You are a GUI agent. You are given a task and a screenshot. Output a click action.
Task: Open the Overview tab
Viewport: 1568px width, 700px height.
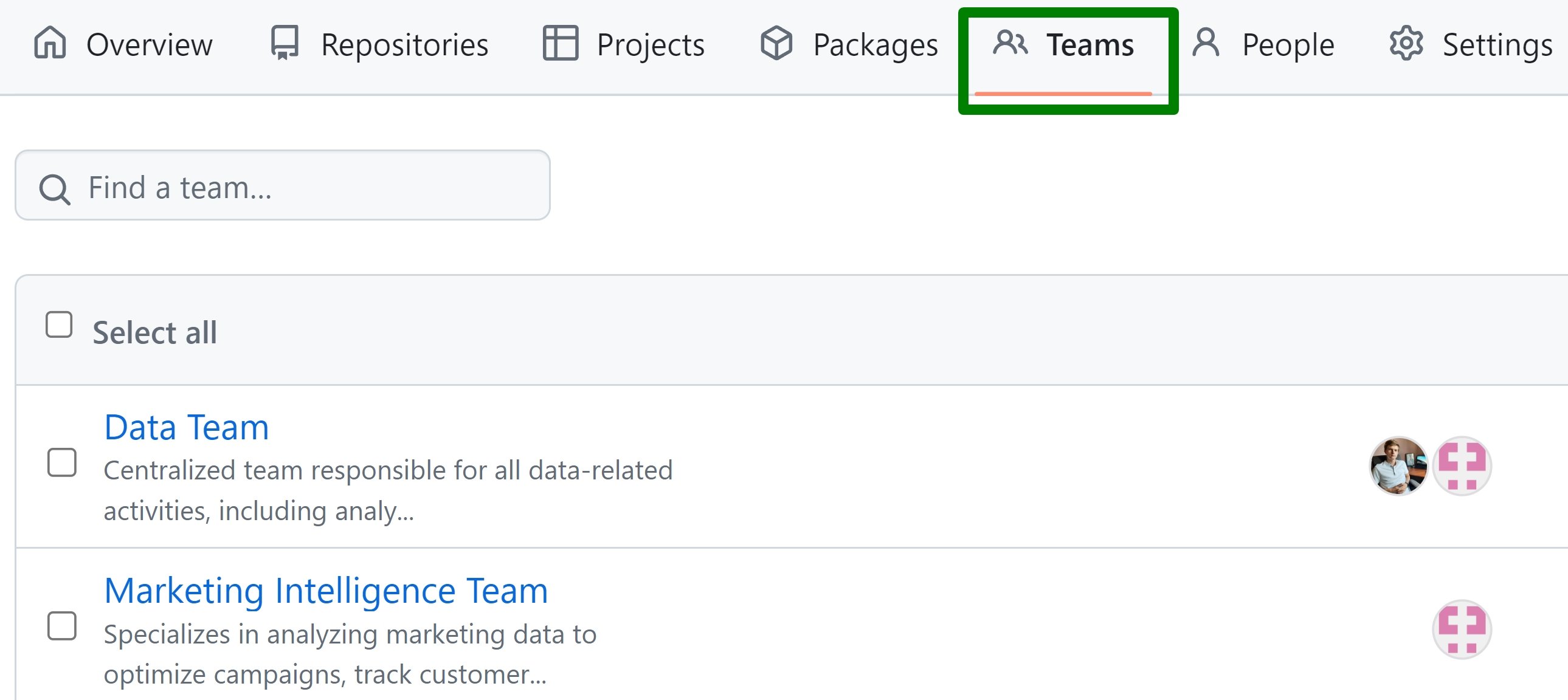pyautogui.click(x=123, y=44)
